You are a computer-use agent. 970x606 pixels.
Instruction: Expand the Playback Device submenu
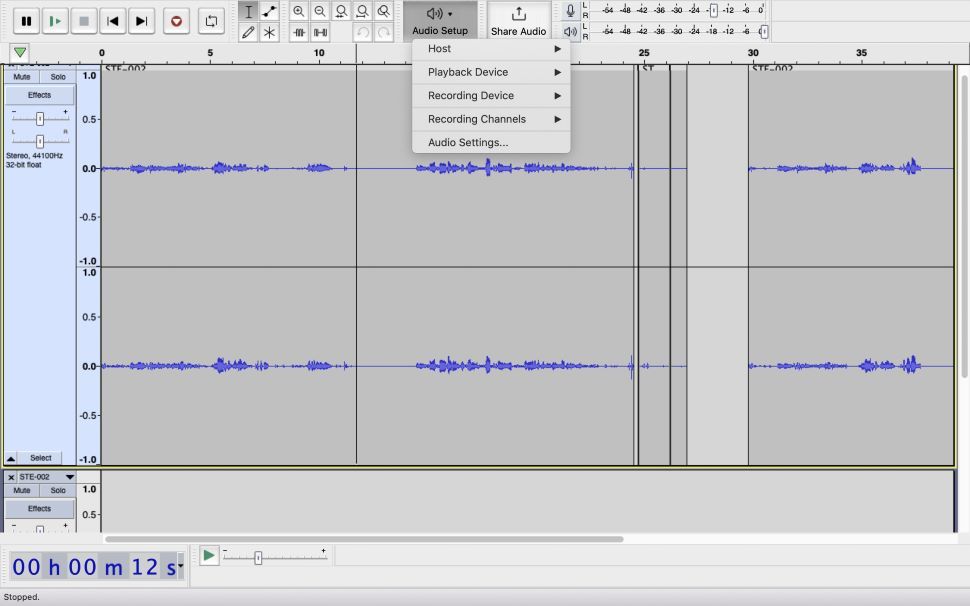pyautogui.click(x=465, y=71)
